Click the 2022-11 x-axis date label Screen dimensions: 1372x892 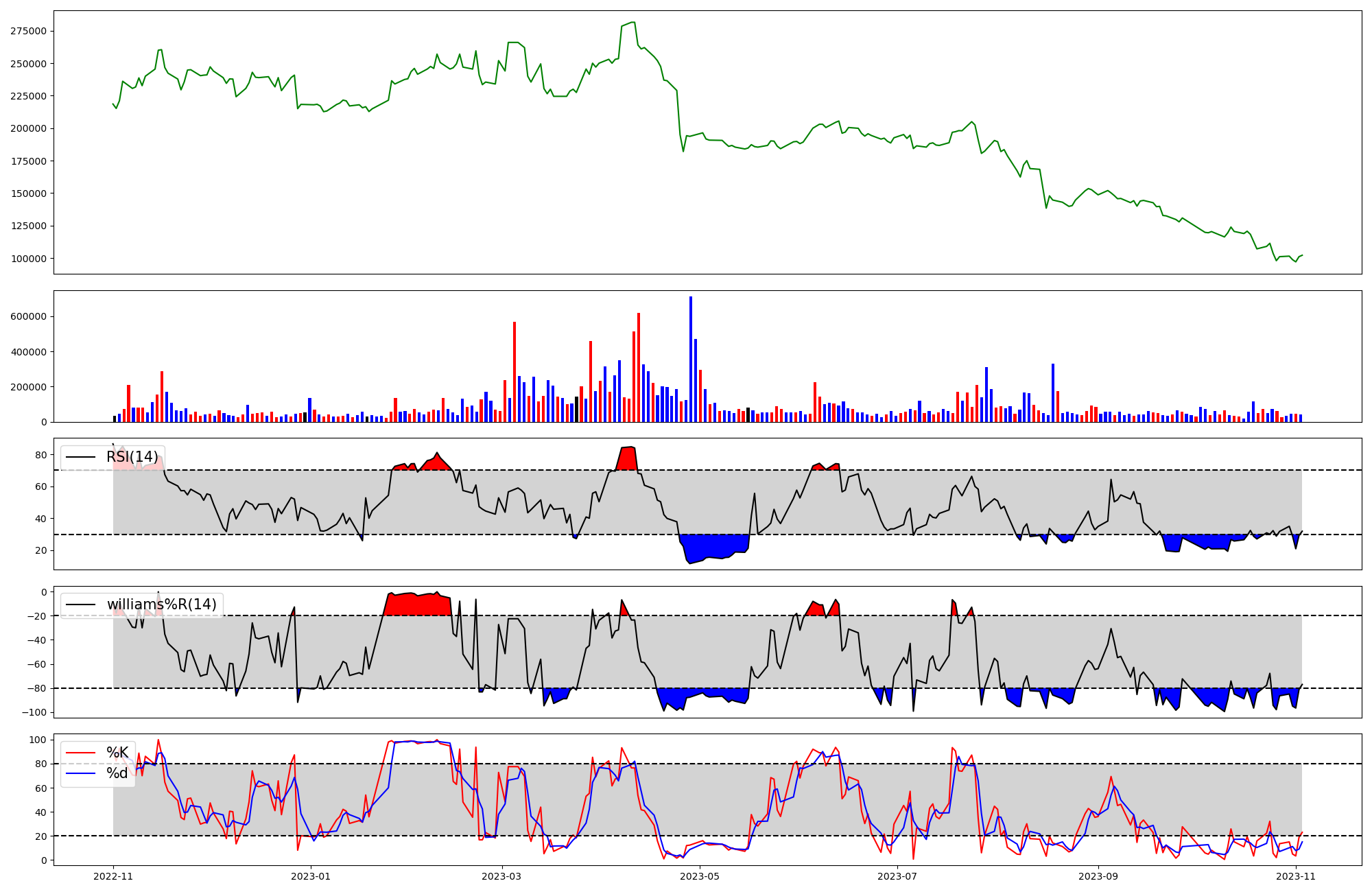coord(113,876)
